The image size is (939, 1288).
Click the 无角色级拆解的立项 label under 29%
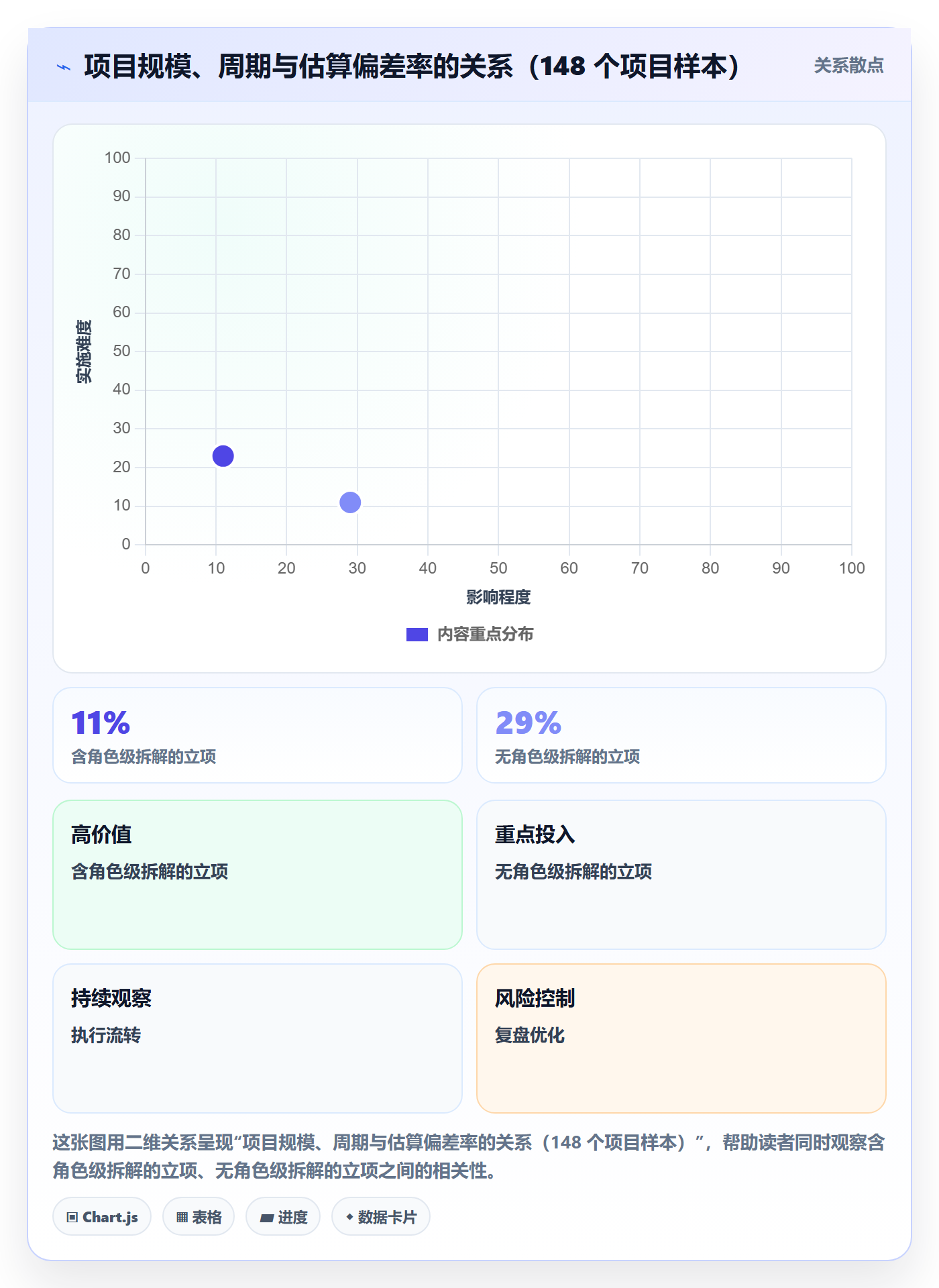point(567,757)
